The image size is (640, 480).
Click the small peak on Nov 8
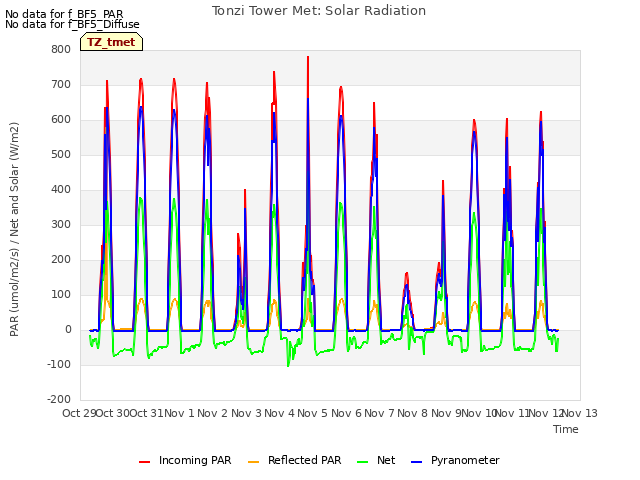click(x=407, y=273)
